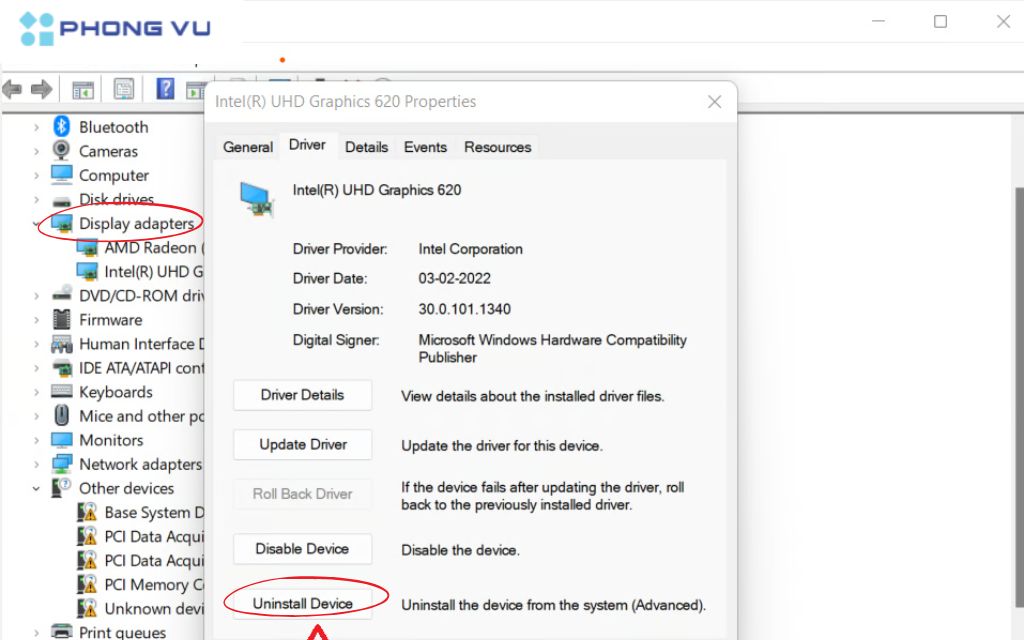Click the forward navigation arrow icon
Screen dimensions: 1024x640
[x=40, y=89]
